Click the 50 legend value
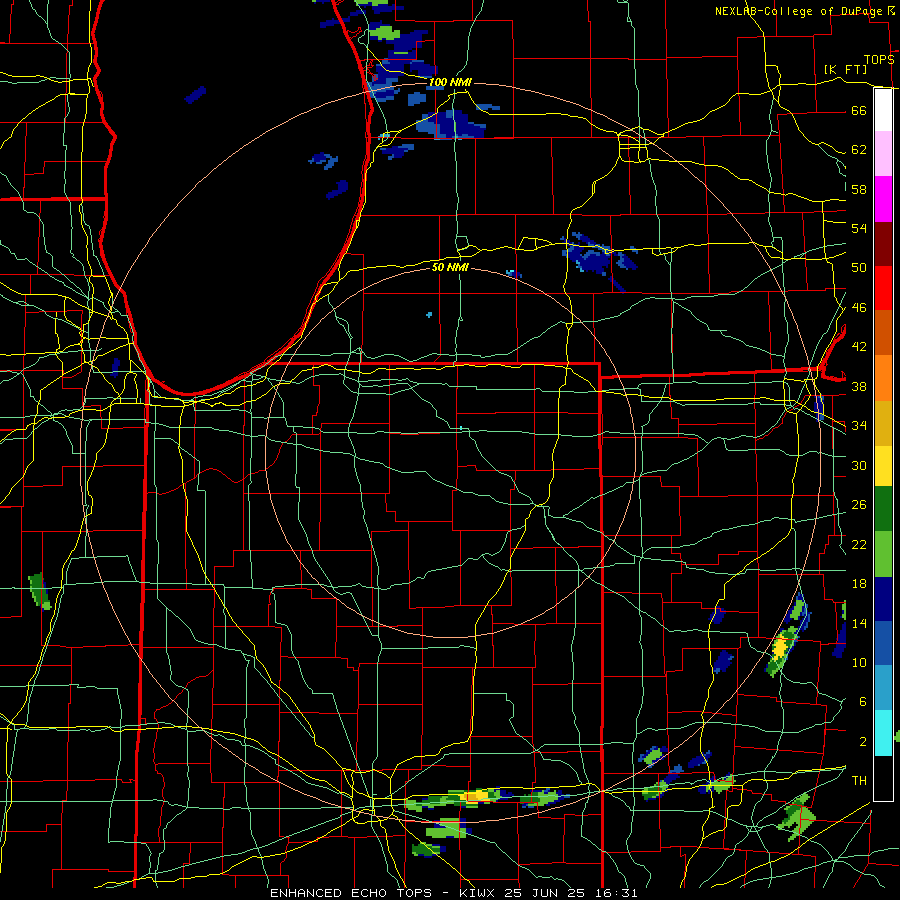The image size is (900, 900). (x=859, y=267)
